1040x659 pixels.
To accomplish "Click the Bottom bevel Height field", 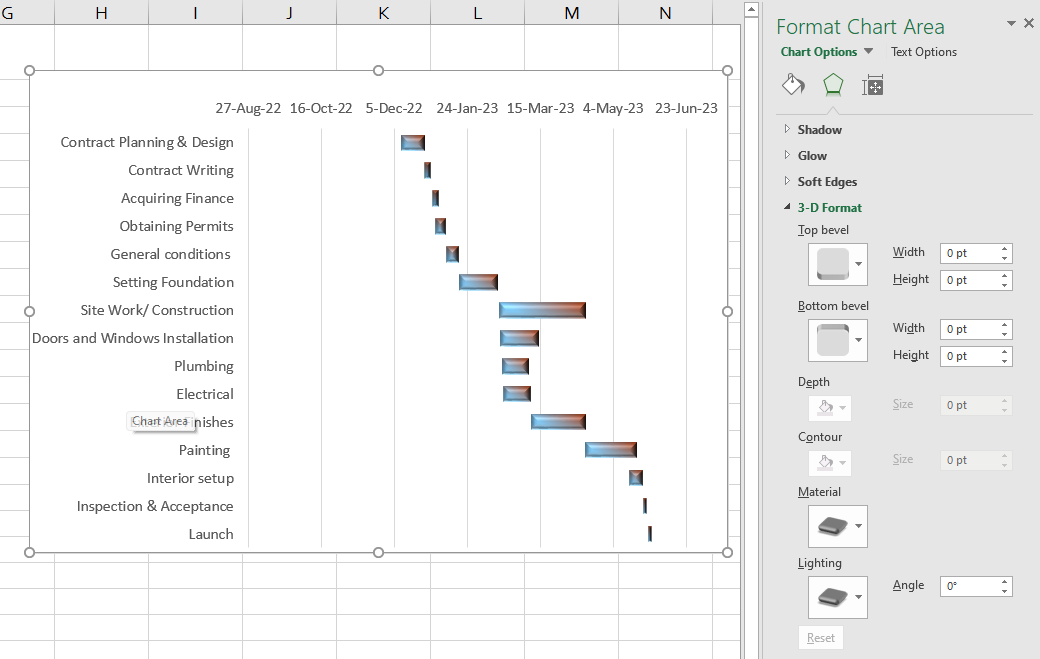I will click(969, 356).
